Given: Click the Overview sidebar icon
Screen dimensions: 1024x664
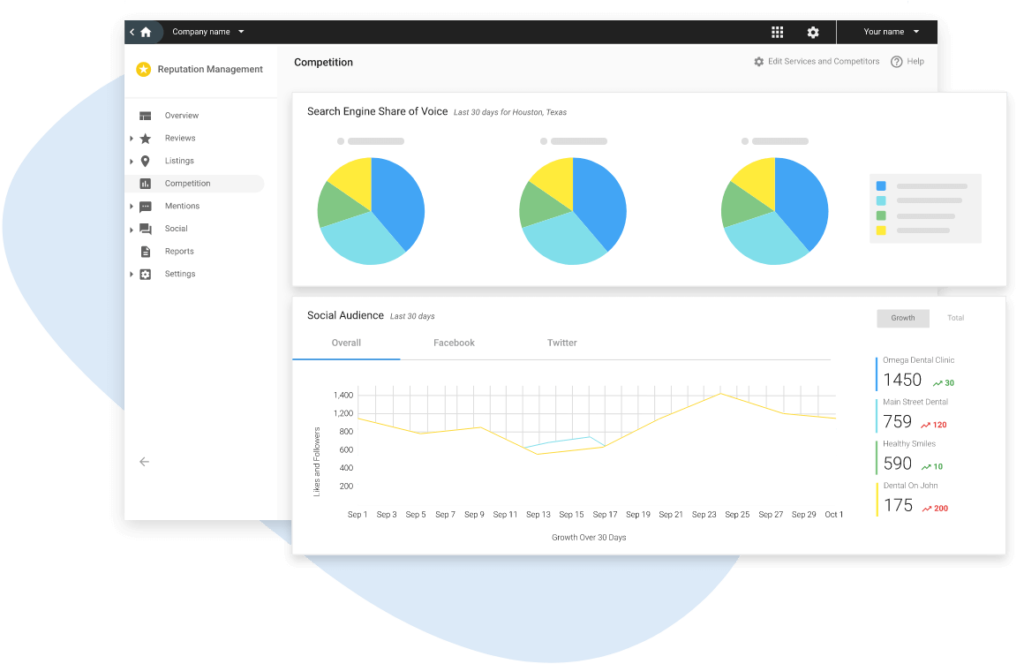Looking at the screenshot, I should [145, 116].
